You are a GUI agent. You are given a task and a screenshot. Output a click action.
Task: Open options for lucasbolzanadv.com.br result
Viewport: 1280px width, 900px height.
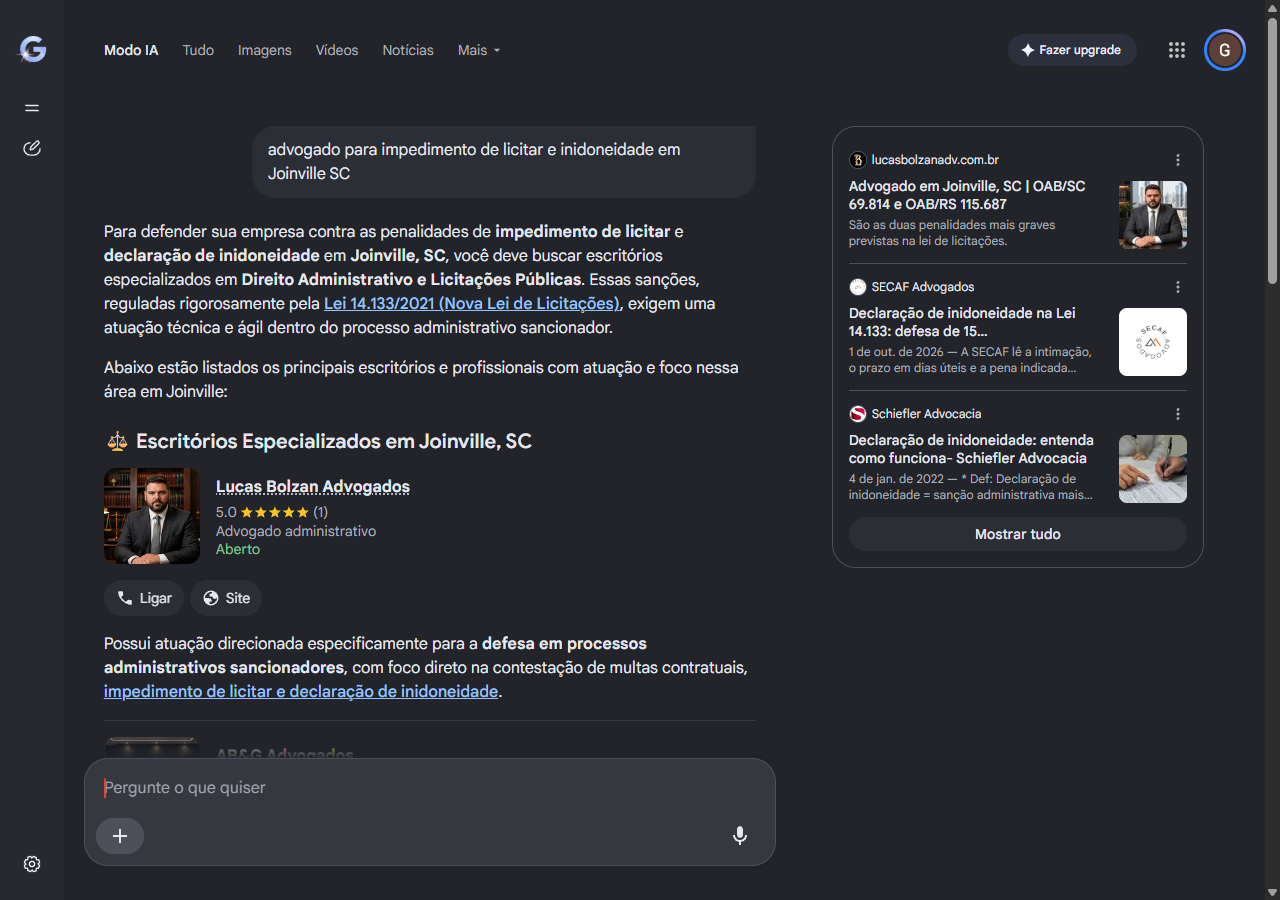tap(1178, 160)
